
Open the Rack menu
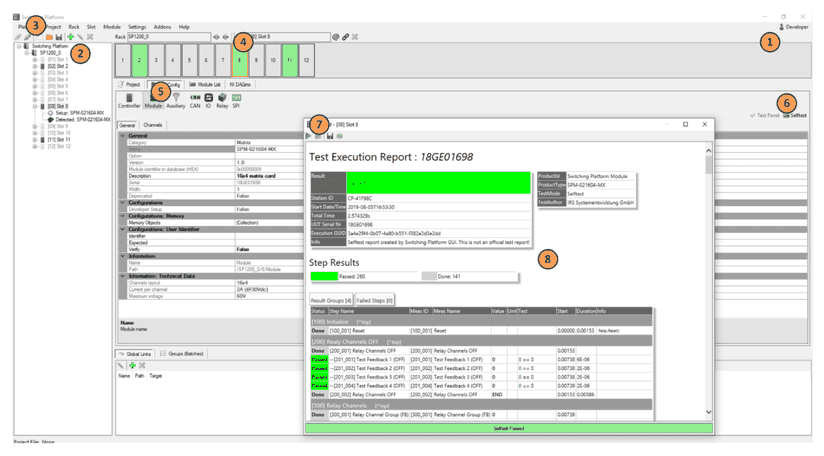(74, 27)
